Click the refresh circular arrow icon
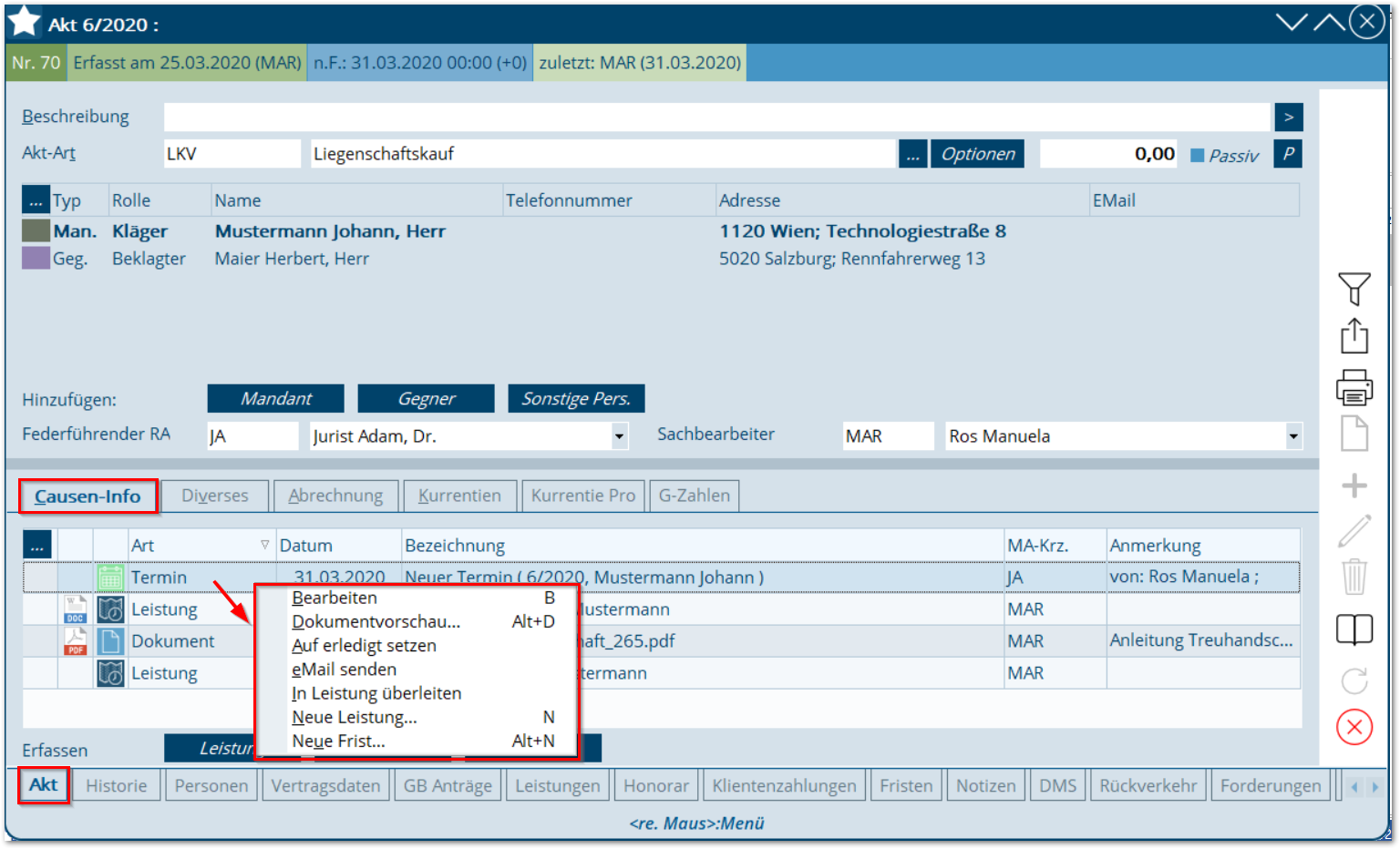Image resolution: width=1400 pixels, height=849 pixels. (x=1354, y=680)
